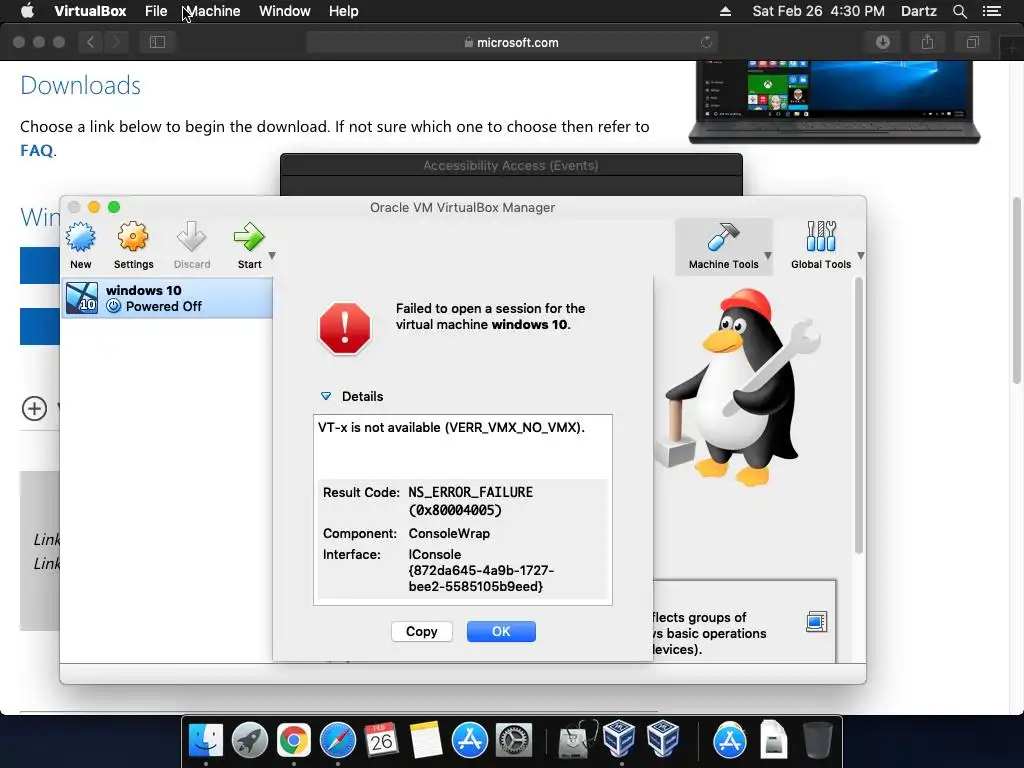Open the Start dropdown arrow
Viewport: 1024px width, 768px height.
point(272,255)
